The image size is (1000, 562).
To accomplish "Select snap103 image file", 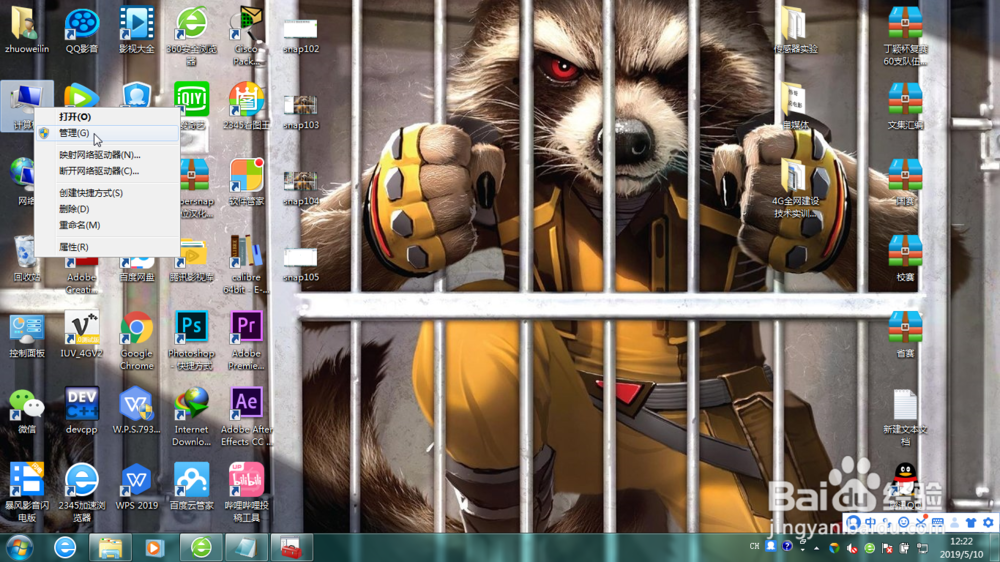I will [x=300, y=112].
